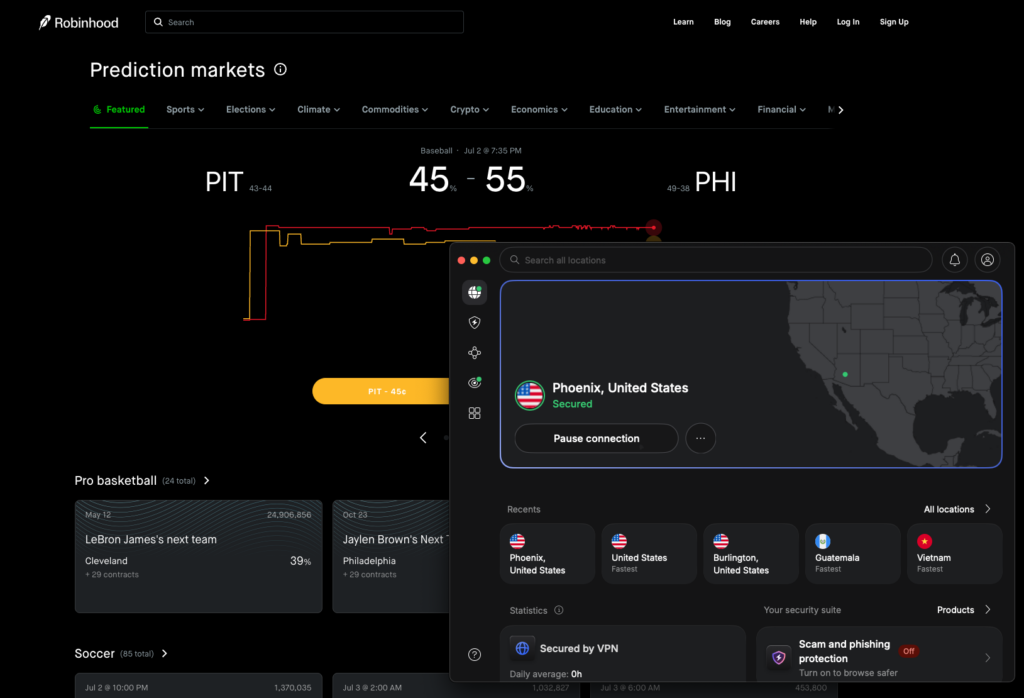Connect to recent Vietnam Fastest
The image size is (1024, 698).
click(x=955, y=554)
